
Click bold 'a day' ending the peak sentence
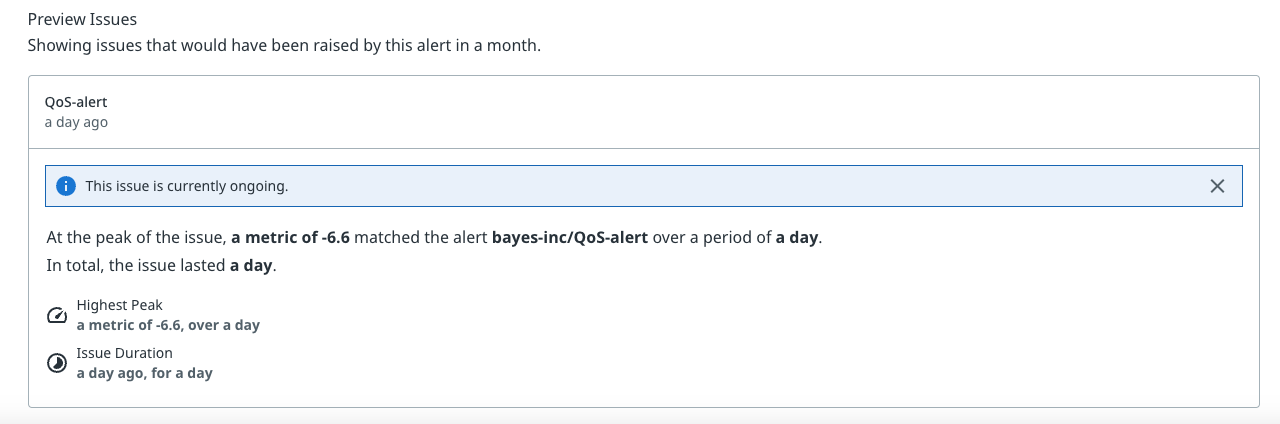pos(797,238)
